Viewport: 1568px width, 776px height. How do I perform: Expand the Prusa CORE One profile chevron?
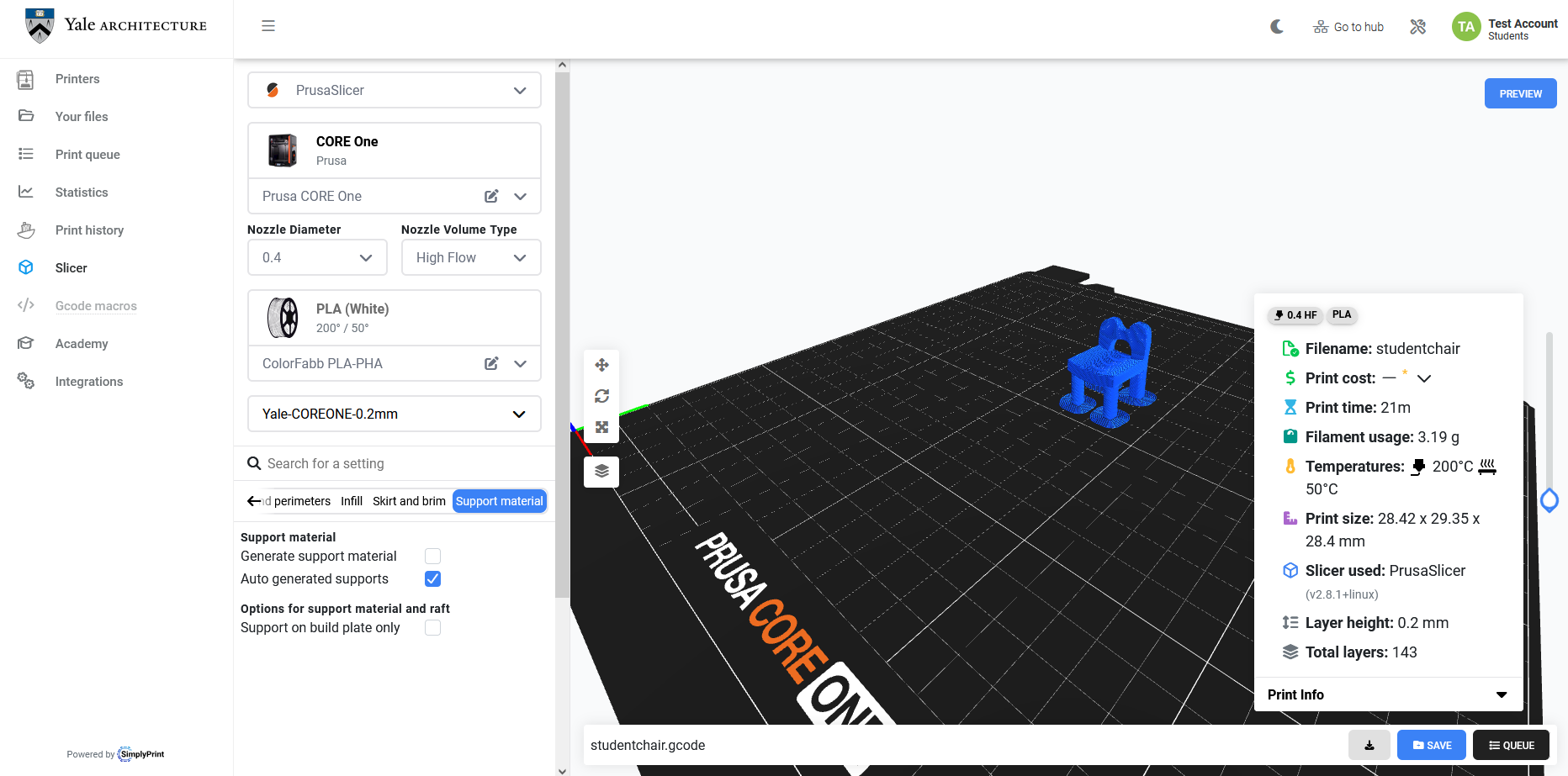pos(520,196)
